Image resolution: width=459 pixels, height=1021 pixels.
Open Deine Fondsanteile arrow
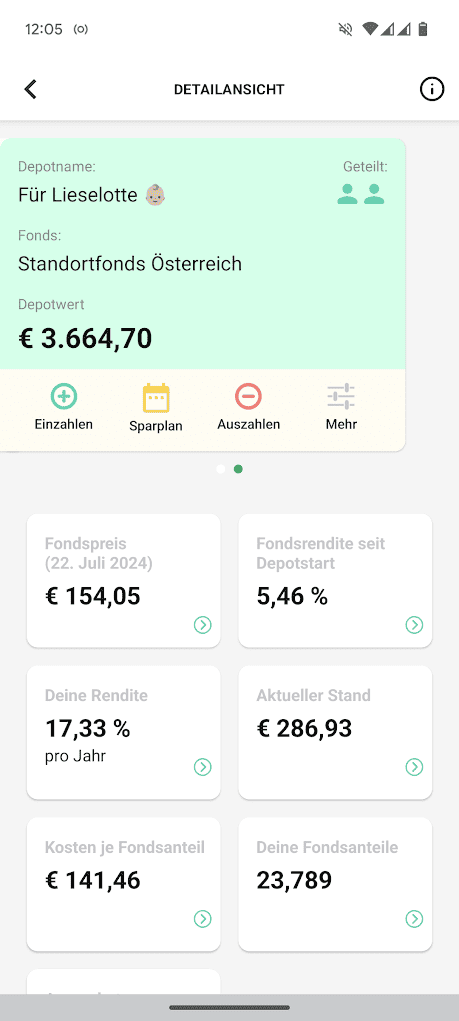414,919
